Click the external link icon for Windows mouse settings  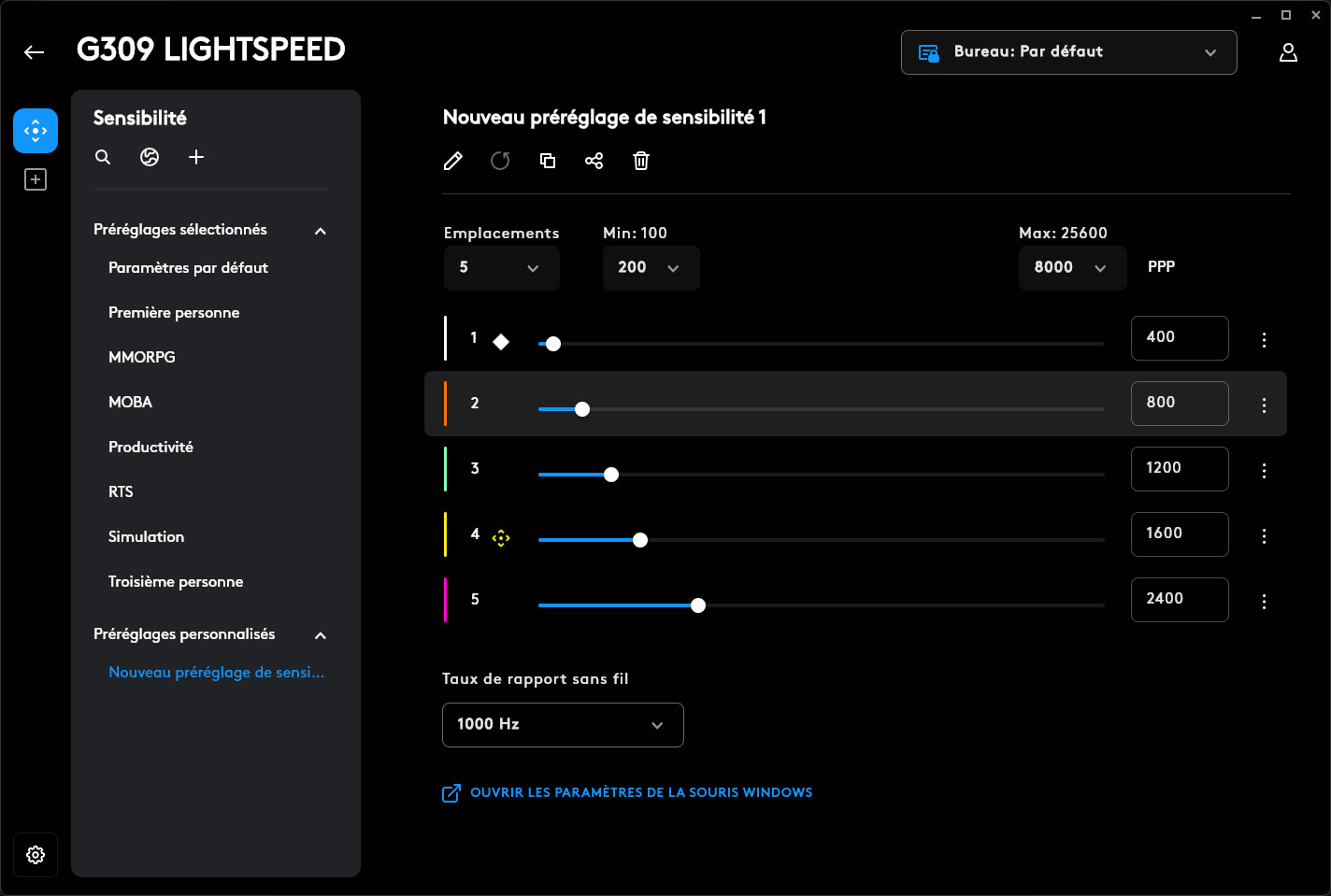[x=451, y=793]
